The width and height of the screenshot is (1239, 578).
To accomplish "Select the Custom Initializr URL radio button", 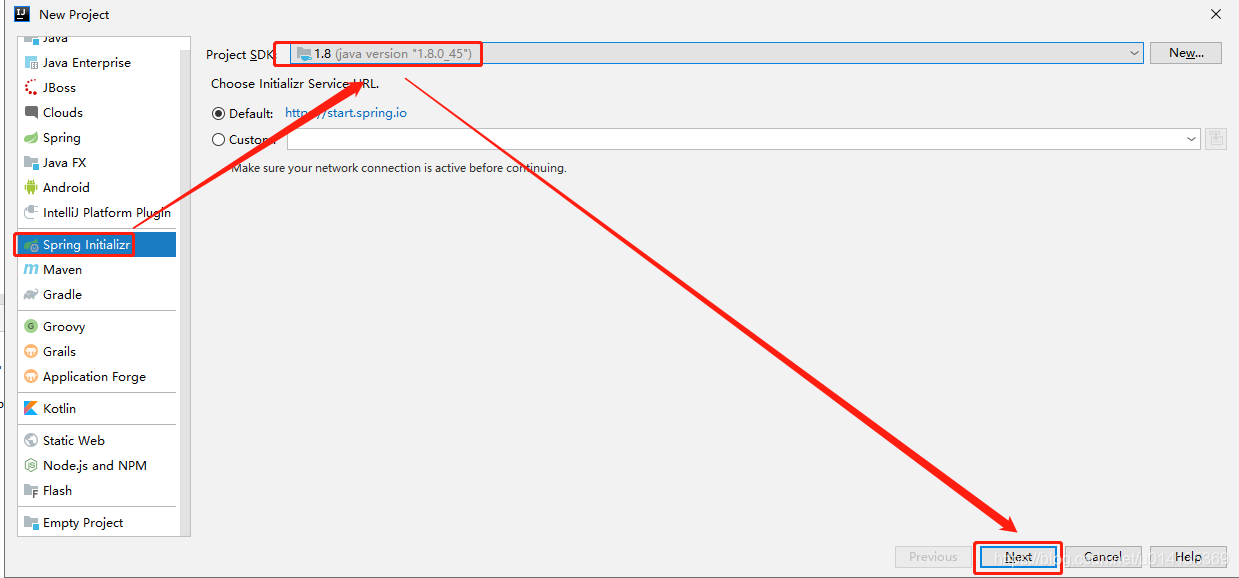I will coord(219,140).
